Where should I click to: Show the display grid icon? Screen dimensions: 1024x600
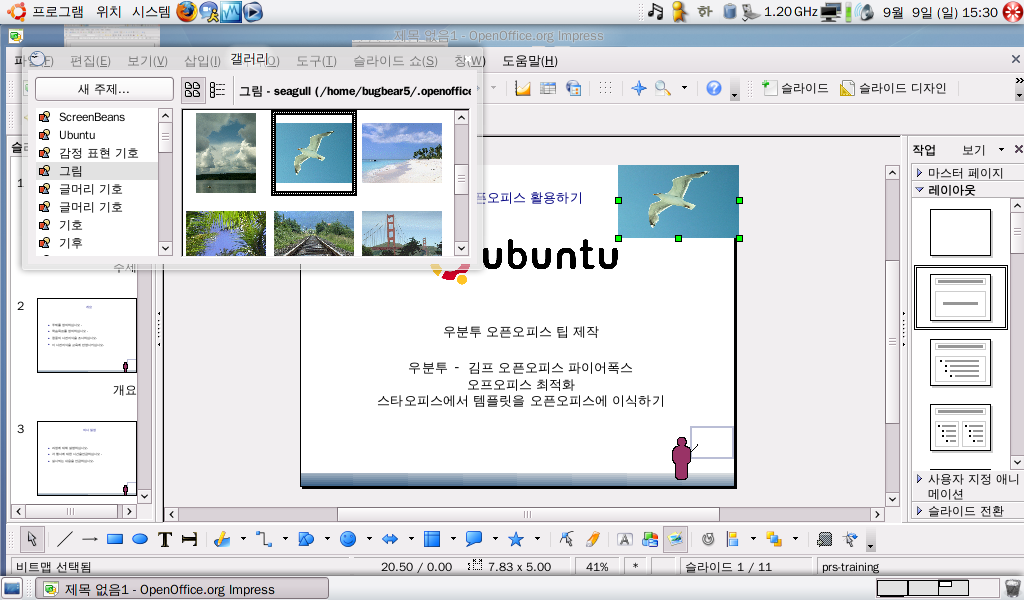click(x=605, y=88)
